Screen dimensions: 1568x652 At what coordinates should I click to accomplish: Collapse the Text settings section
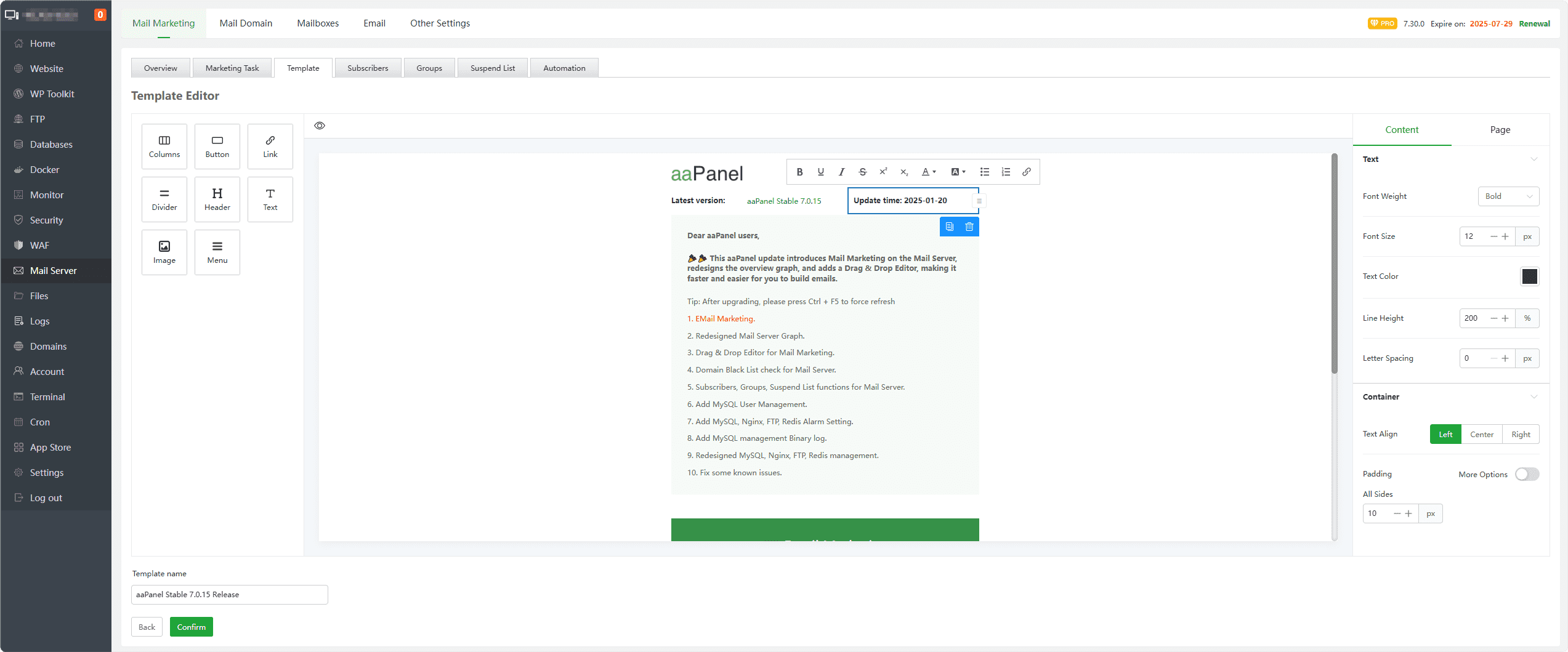click(1534, 159)
